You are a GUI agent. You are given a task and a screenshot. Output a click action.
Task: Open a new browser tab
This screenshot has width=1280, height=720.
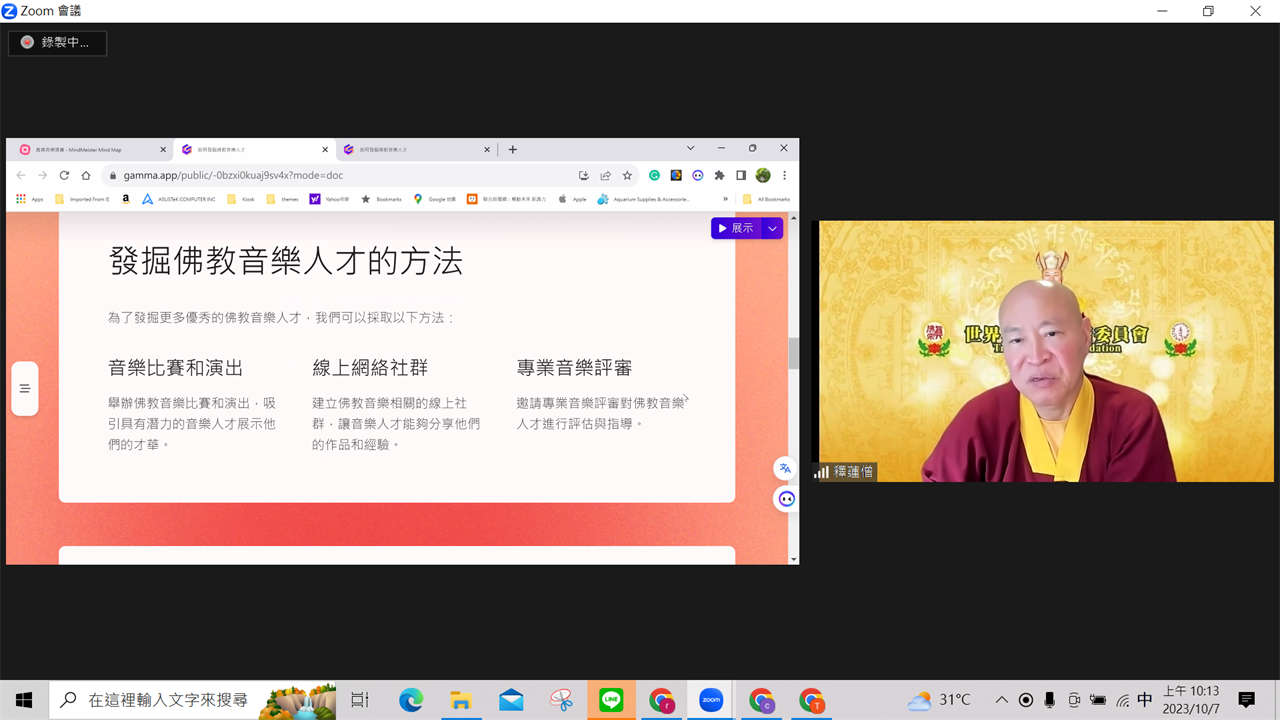tap(513, 150)
